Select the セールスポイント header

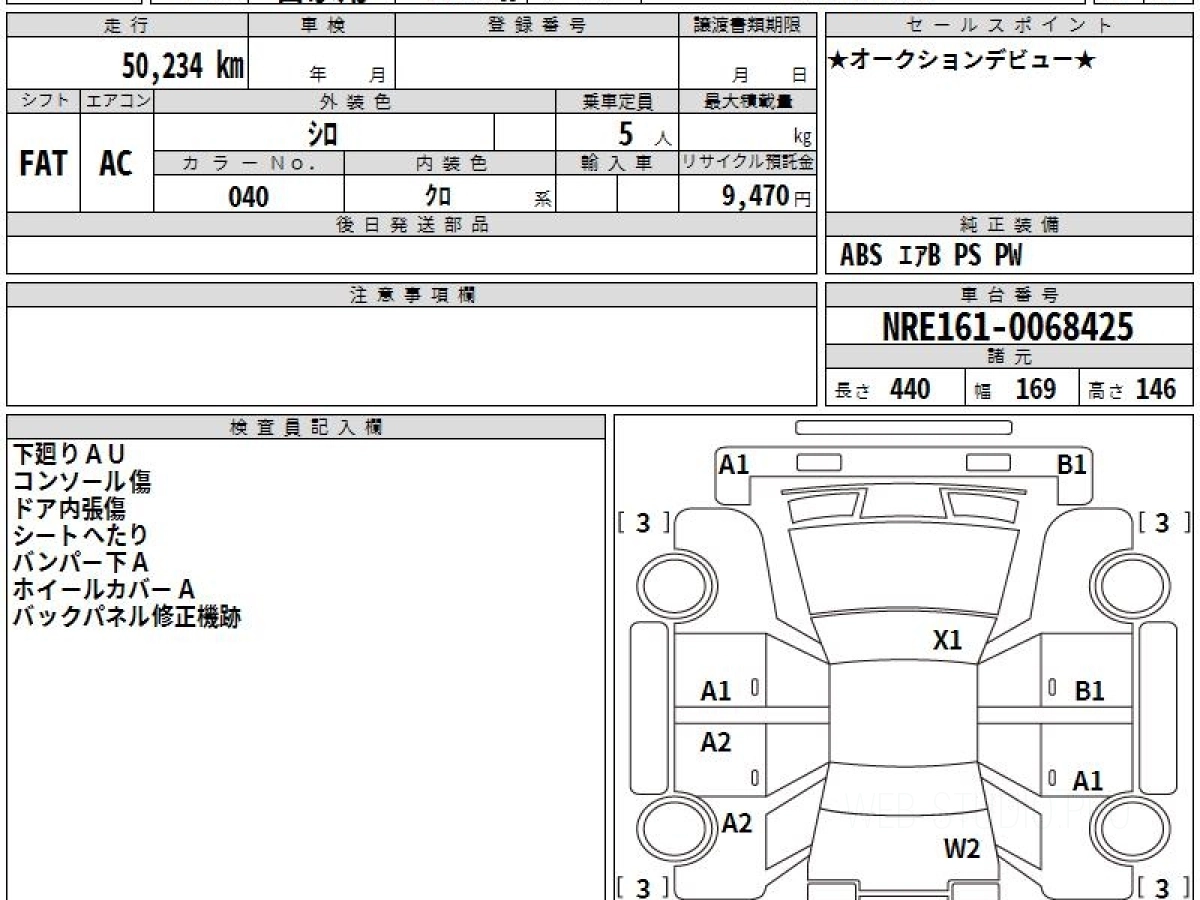(1010, 27)
